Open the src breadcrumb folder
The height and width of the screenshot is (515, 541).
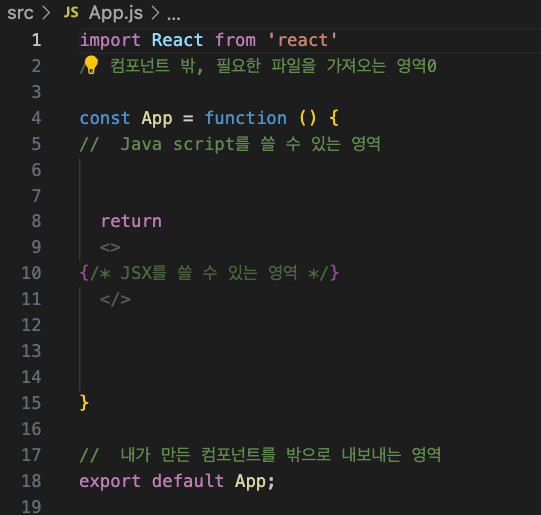[x=20, y=13]
